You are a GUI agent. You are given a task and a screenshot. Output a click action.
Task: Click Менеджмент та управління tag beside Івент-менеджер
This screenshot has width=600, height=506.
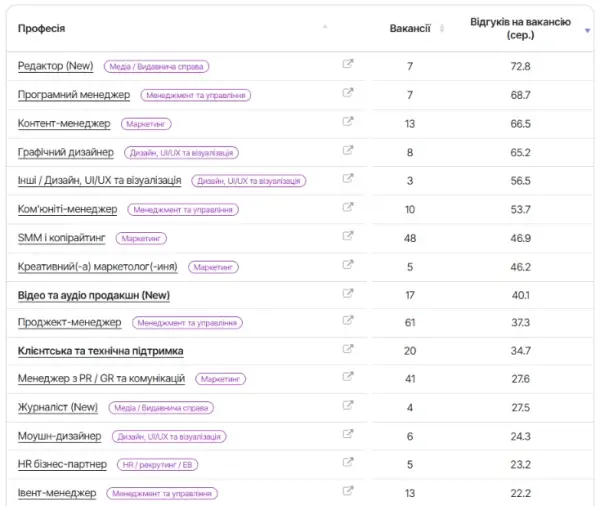tap(162, 493)
